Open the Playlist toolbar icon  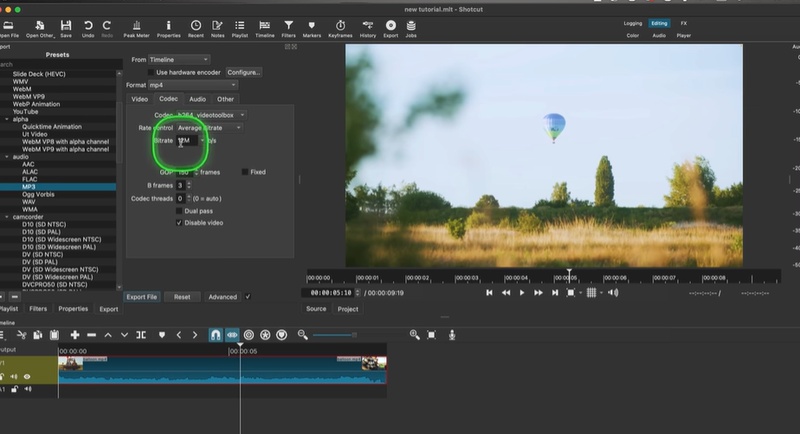tap(239, 29)
